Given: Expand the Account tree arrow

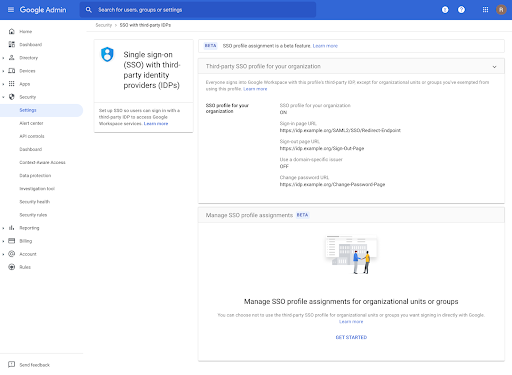Looking at the screenshot, I should click(x=3, y=254).
